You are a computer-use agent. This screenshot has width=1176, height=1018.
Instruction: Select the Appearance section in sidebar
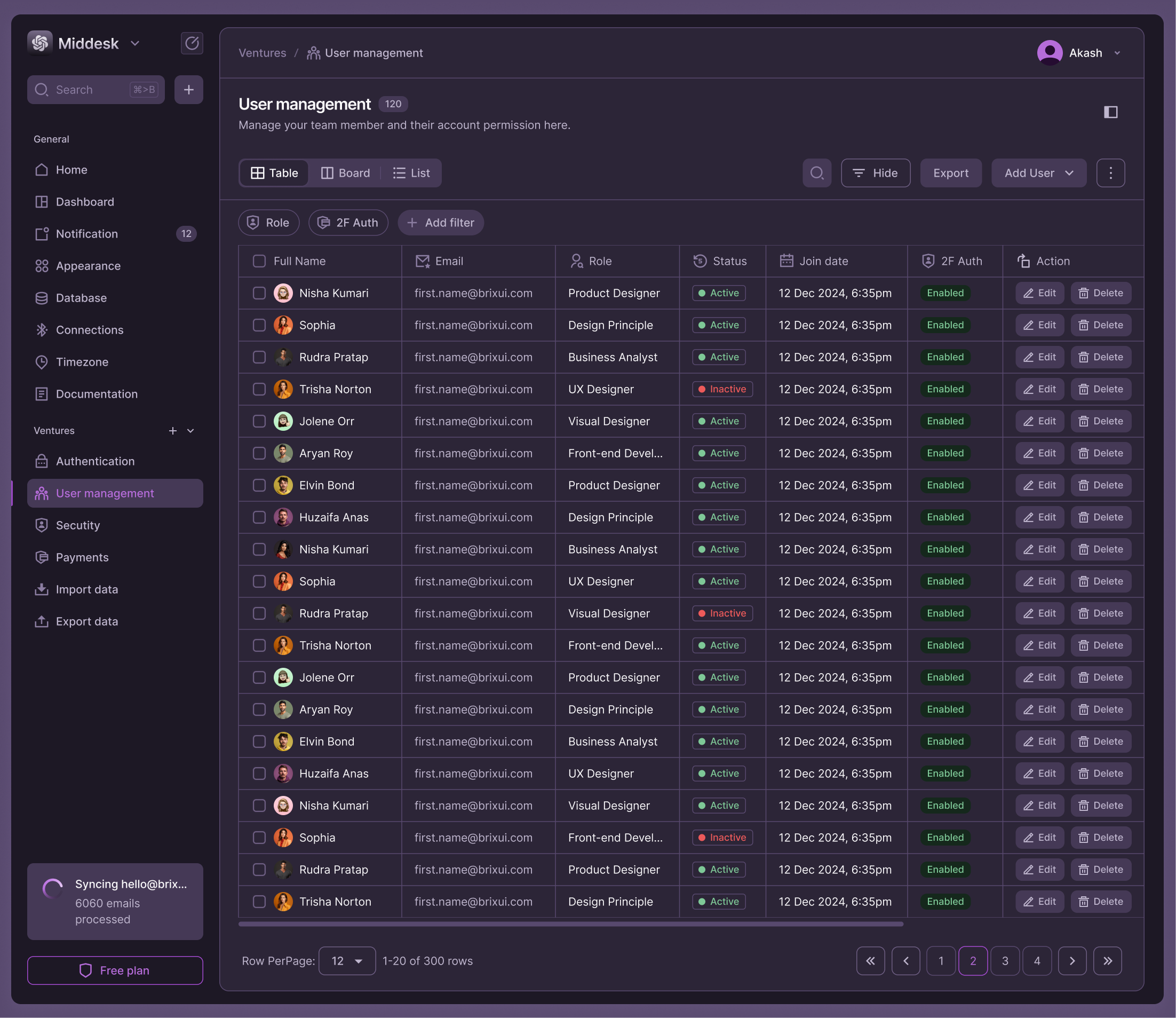(88, 265)
